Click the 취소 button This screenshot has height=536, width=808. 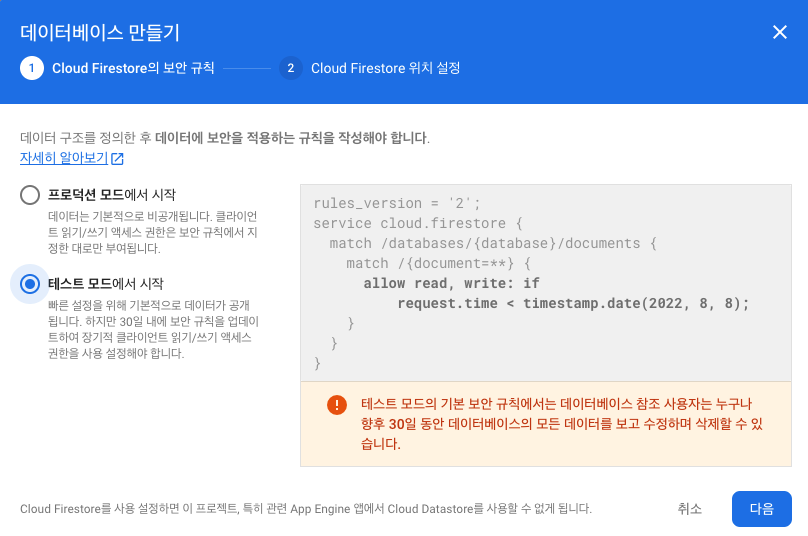pyautogui.click(x=689, y=509)
